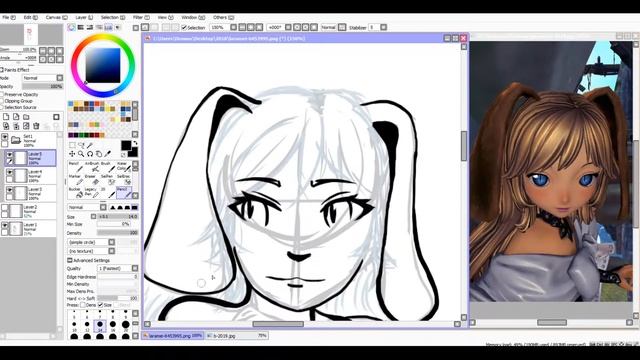The width and height of the screenshot is (640, 360).
Task: Open the Edit menu
Action: [31, 18]
